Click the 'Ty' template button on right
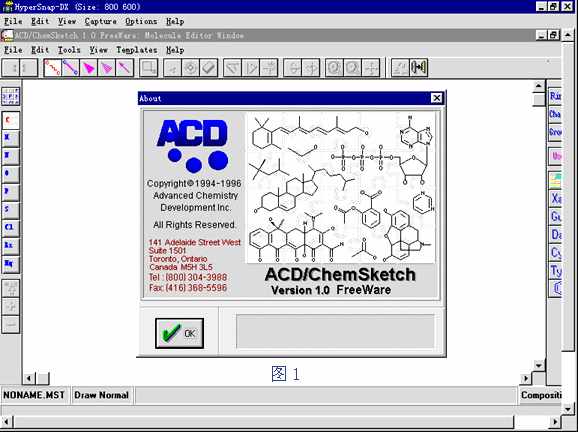Screen dimensions: 578x432 (x=555, y=271)
